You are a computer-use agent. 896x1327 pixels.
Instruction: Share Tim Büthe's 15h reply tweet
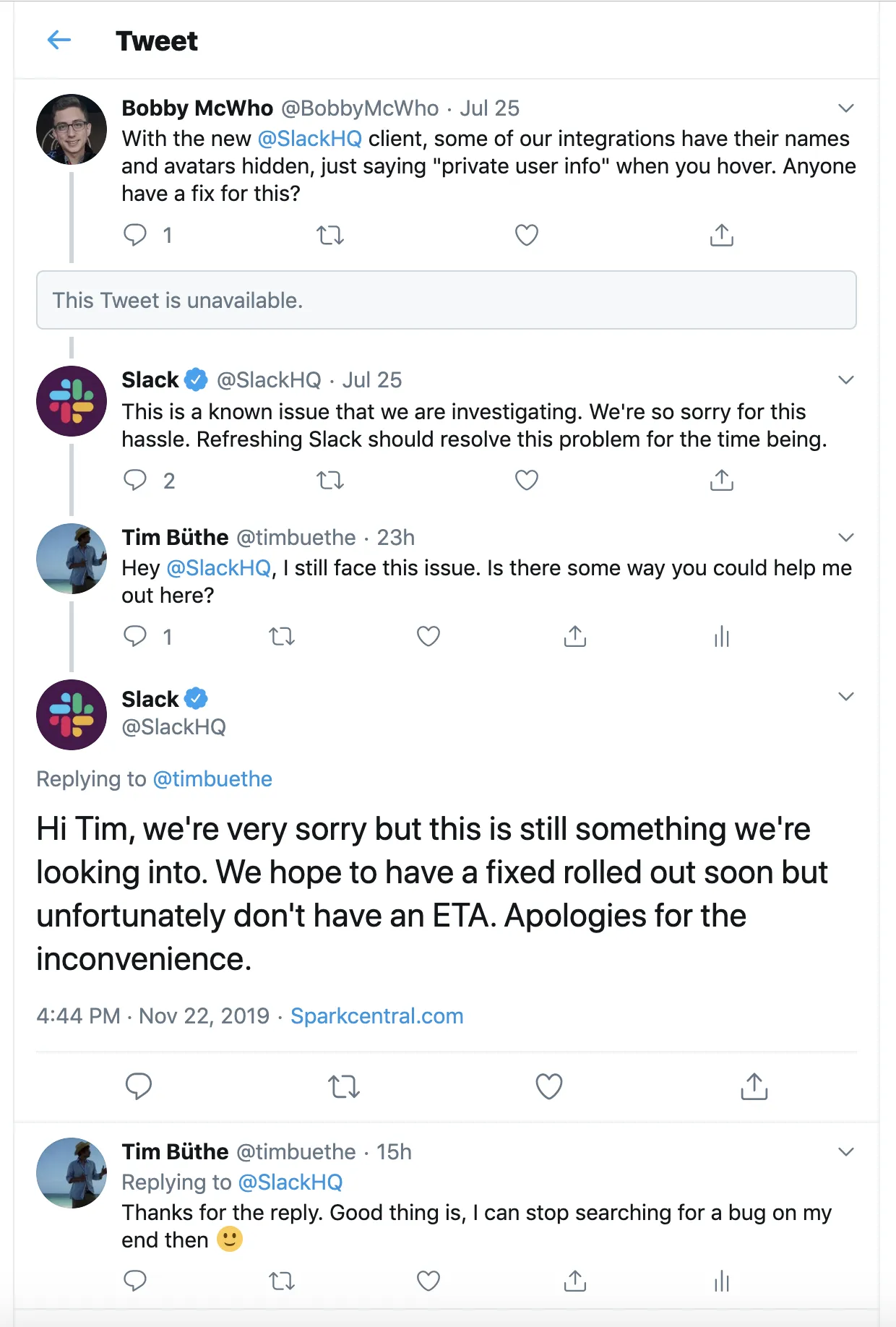click(x=574, y=1281)
